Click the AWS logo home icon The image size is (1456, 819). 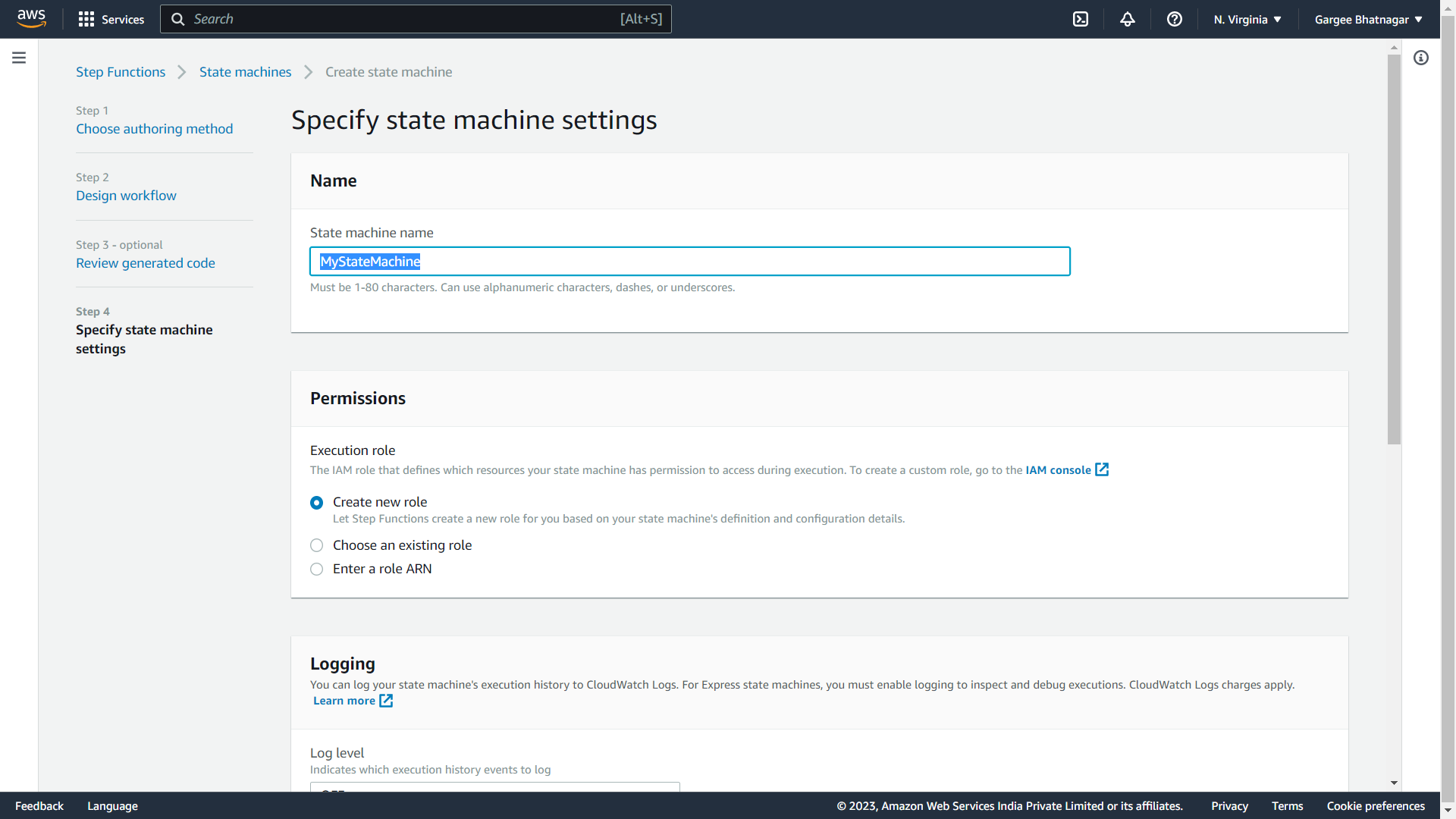tap(31, 18)
